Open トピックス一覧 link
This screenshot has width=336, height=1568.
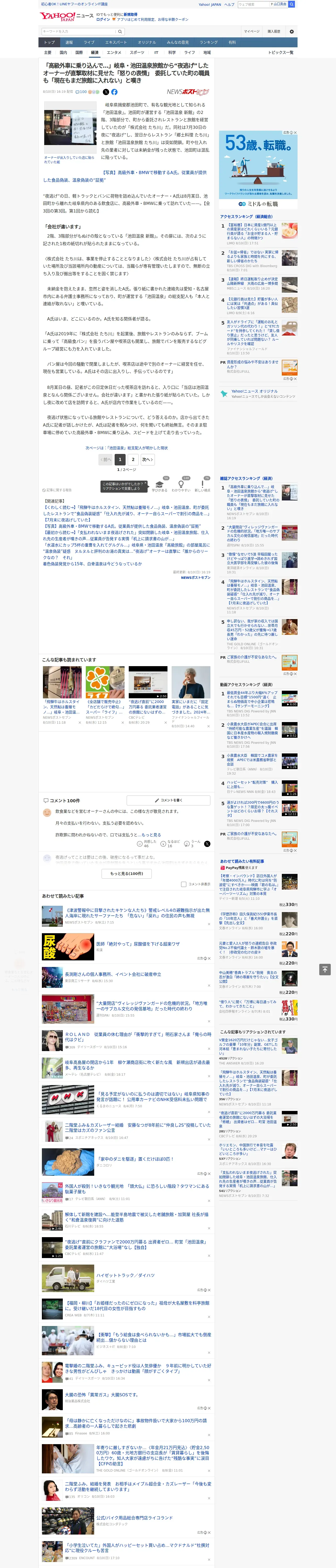[281, 52]
